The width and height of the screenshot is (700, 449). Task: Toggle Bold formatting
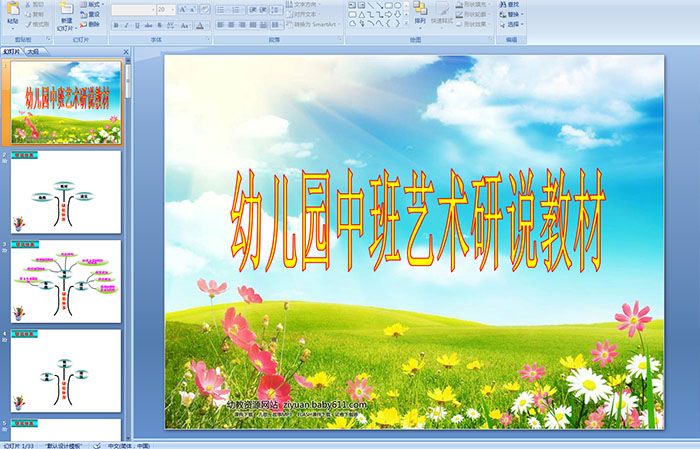[x=116, y=25]
